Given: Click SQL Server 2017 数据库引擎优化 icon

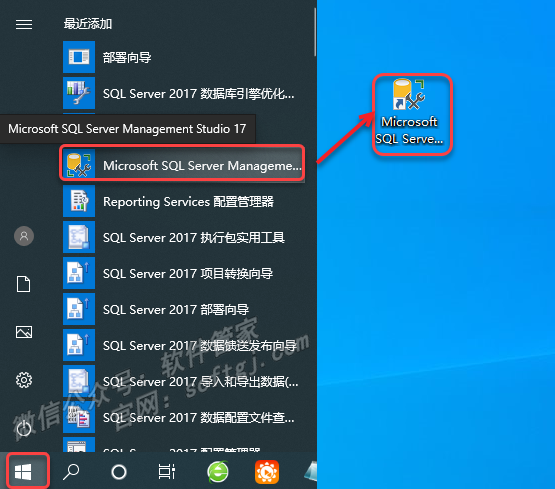Looking at the screenshot, I should 79,93.
